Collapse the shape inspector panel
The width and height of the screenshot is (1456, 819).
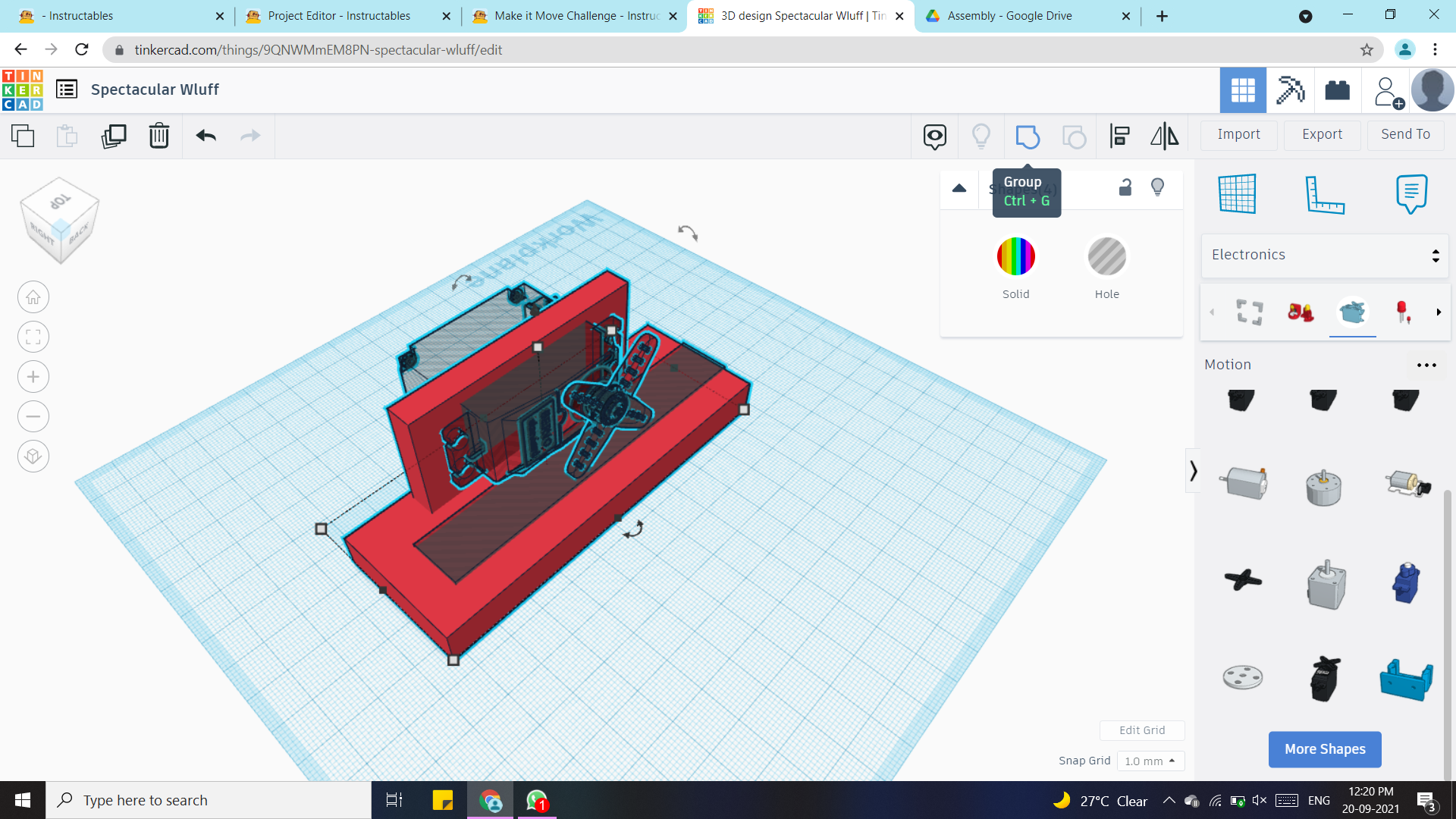click(x=959, y=188)
